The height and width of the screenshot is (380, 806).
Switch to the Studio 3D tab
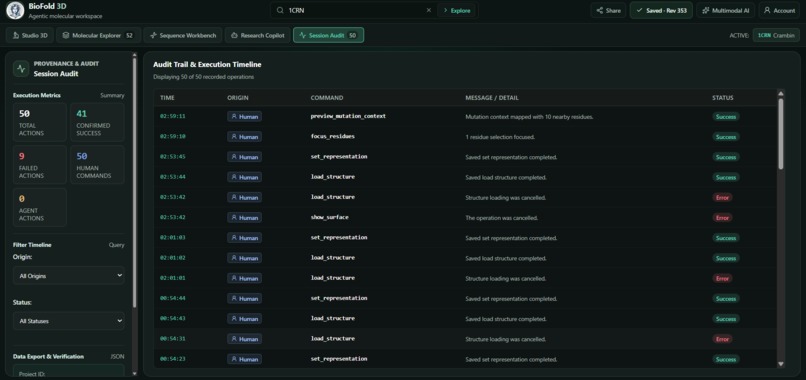click(x=30, y=35)
